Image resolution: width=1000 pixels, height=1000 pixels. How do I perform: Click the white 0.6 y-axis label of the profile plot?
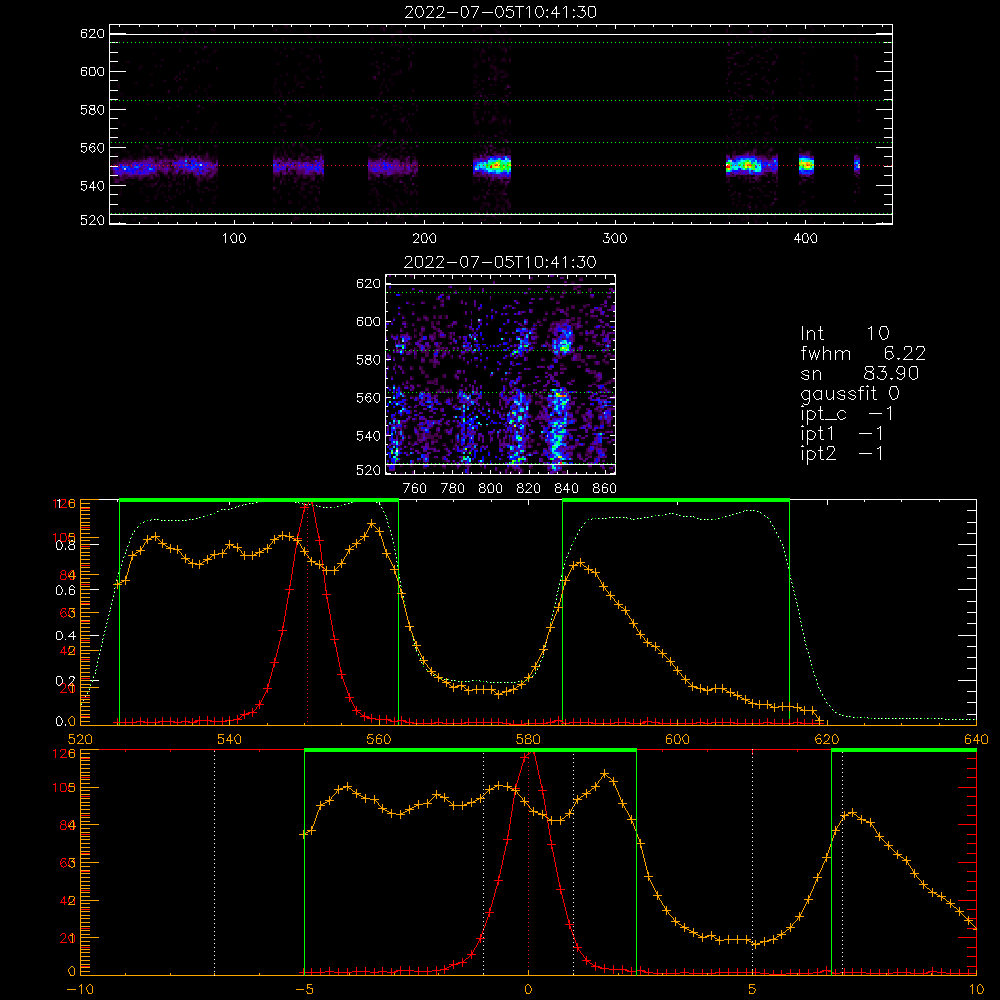64,591
